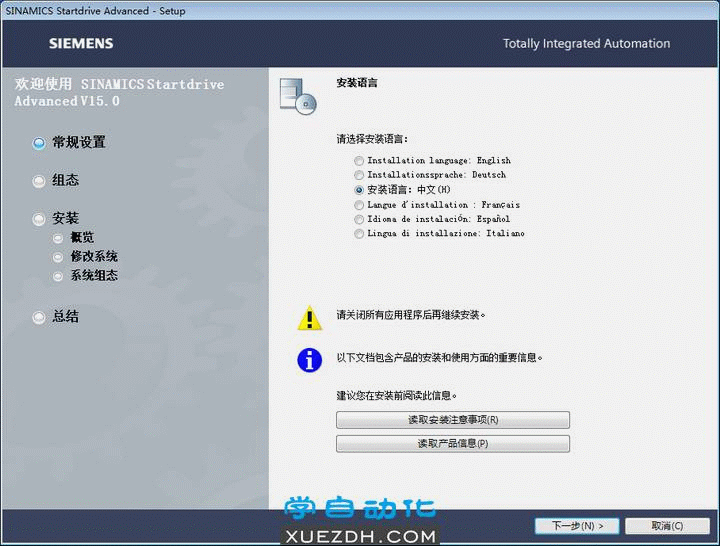
Task: Click 请选择安装语言 label text
Action: pos(372,139)
